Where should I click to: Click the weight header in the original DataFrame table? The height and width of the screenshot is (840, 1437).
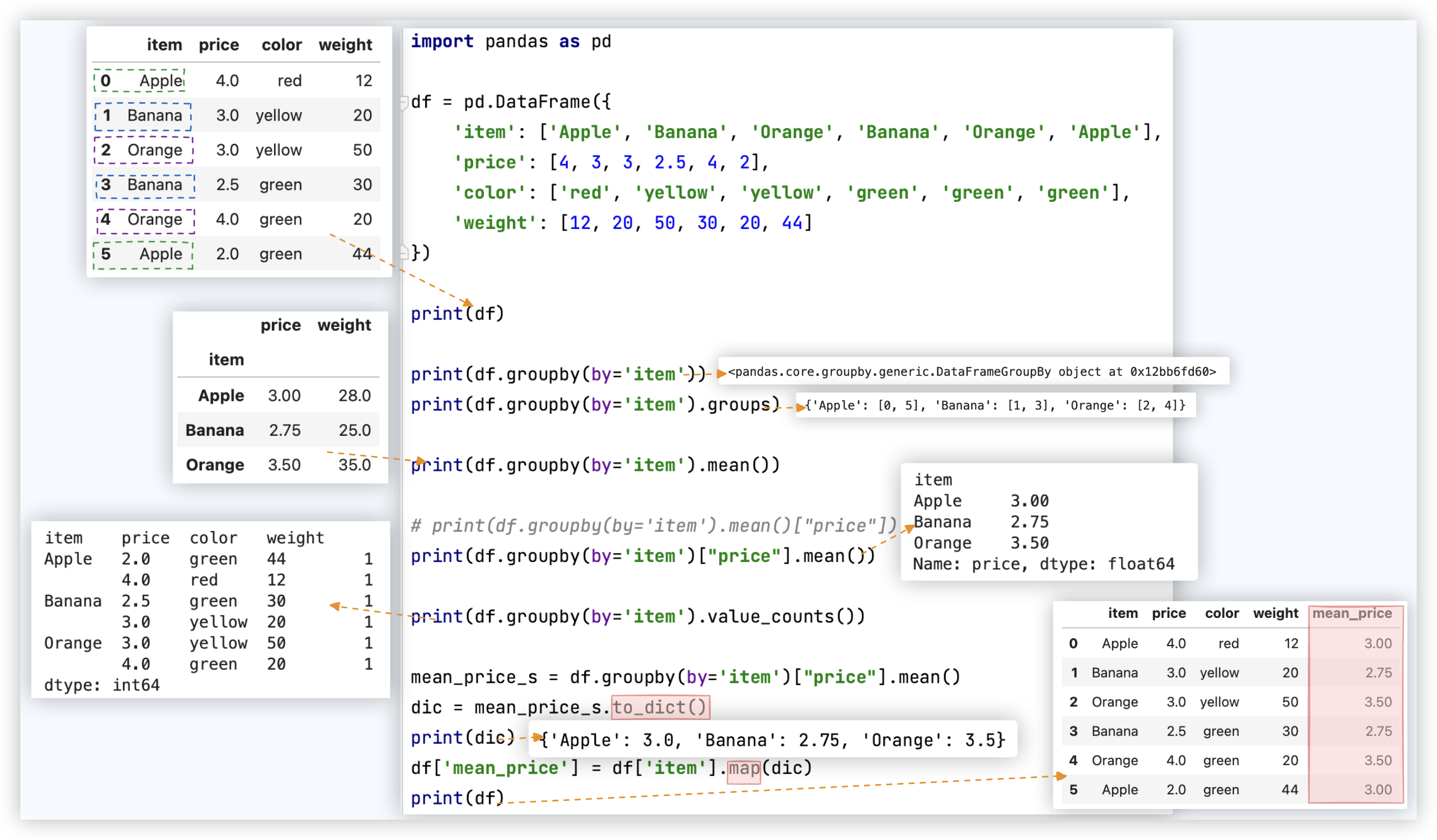tap(345, 45)
